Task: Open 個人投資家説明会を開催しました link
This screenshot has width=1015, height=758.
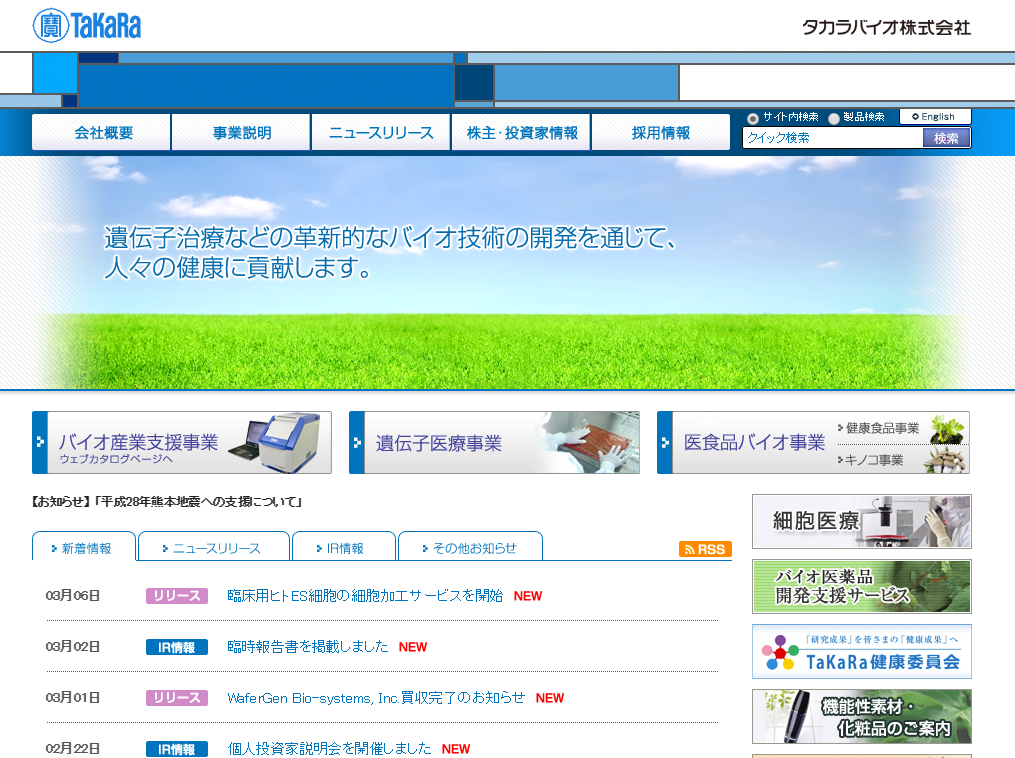Action: pos(329,749)
